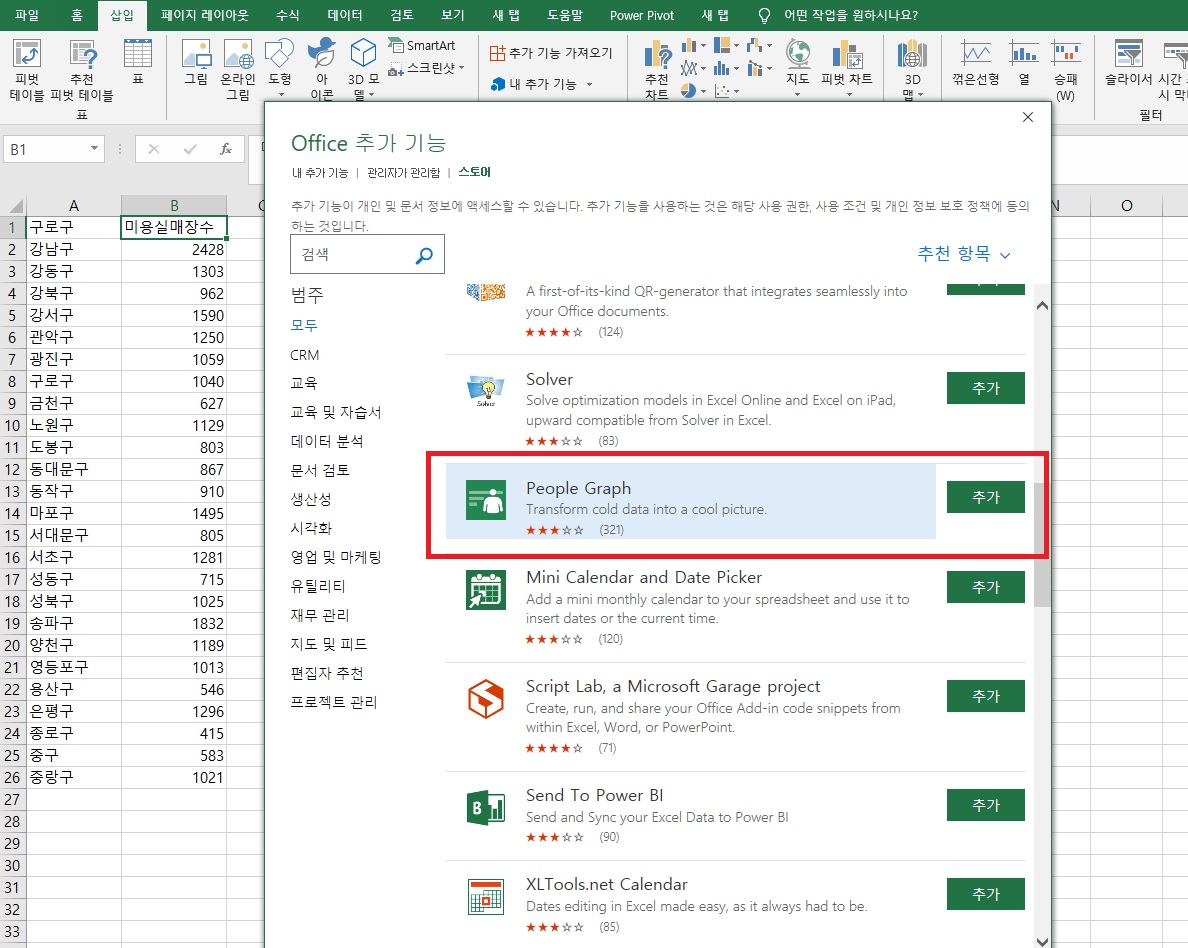Click the insert function fx icon
1188x948 pixels.
coord(226,149)
